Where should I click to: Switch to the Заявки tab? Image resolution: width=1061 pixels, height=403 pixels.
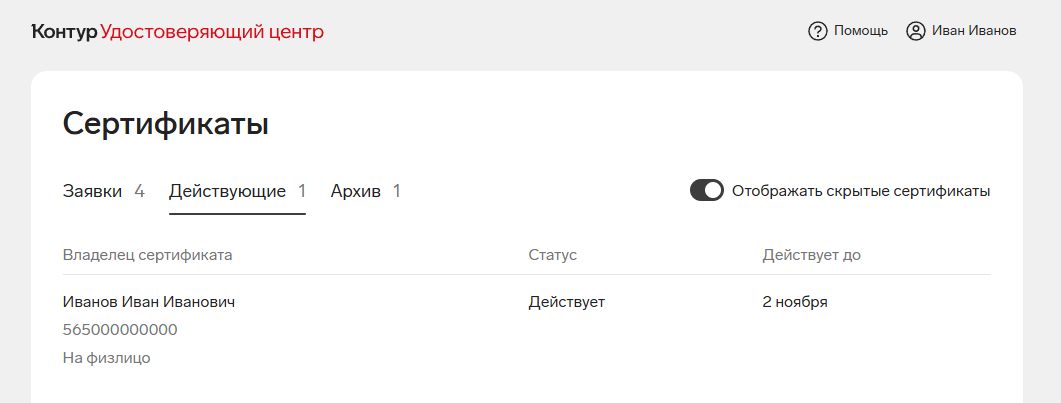point(104,191)
